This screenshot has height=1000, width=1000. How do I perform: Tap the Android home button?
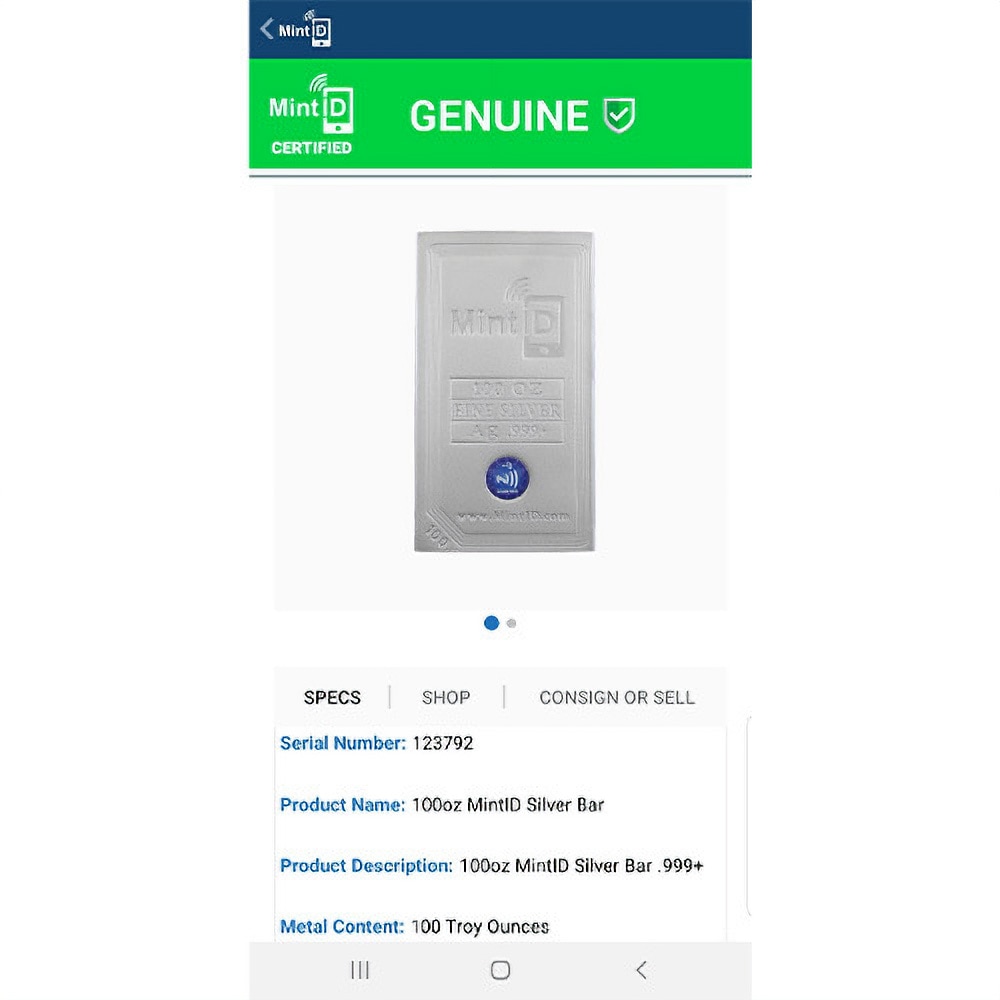click(x=501, y=970)
